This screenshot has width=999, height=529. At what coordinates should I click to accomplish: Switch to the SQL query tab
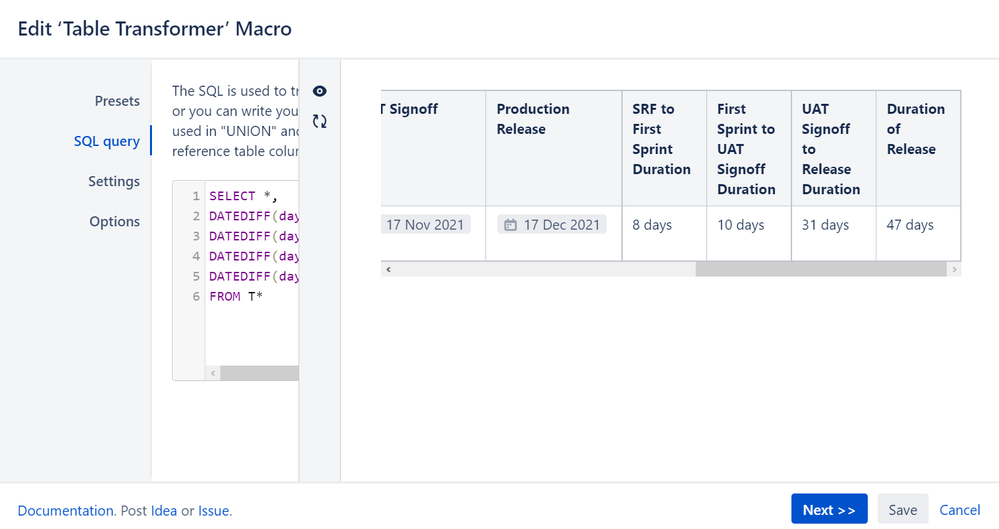[107, 141]
